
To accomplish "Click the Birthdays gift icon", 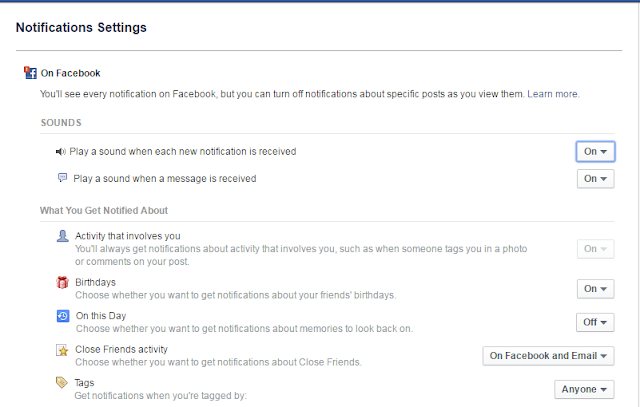I will click(x=63, y=283).
